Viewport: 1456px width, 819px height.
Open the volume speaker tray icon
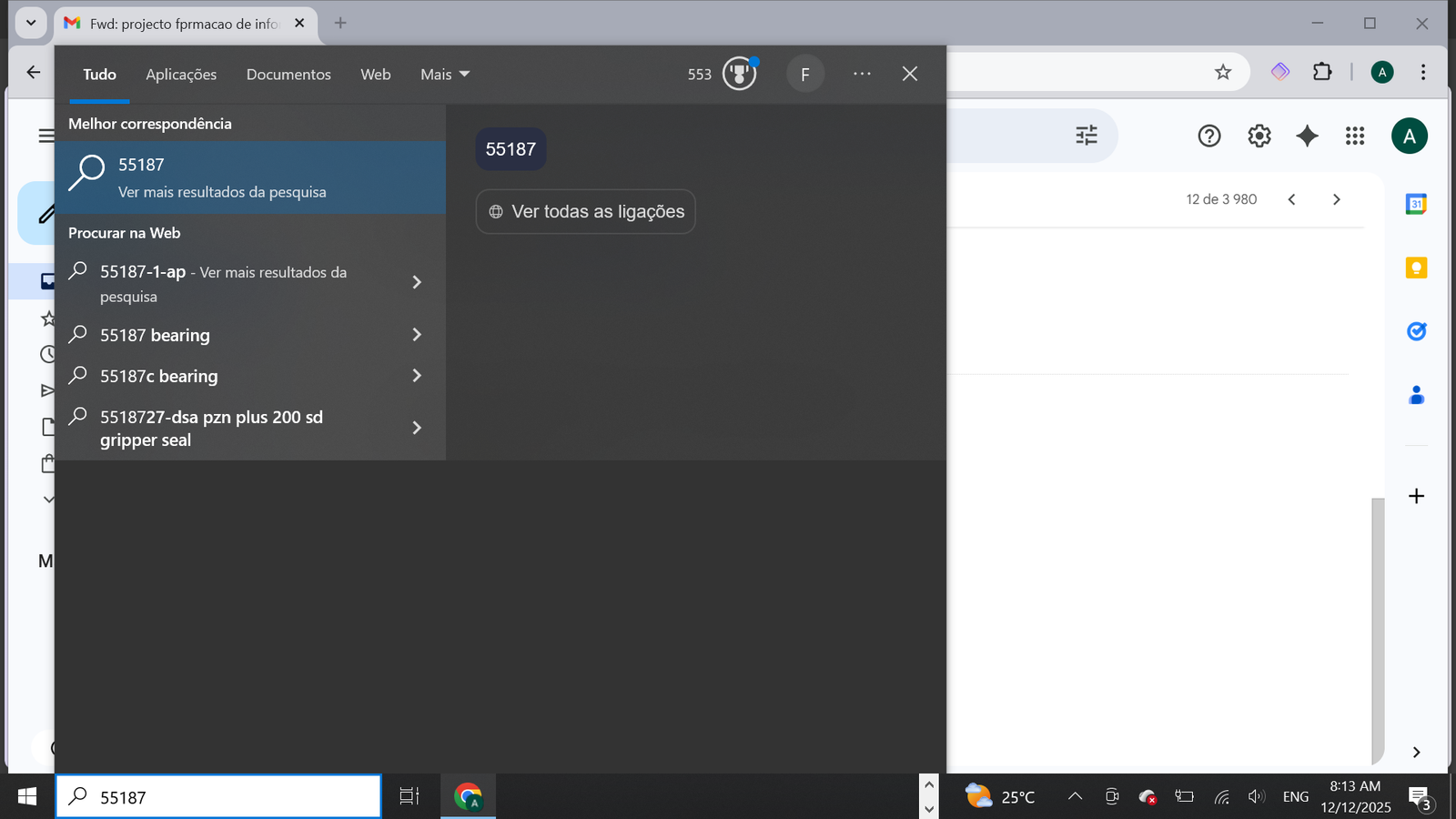pyautogui.click(x=1257, y=797)
